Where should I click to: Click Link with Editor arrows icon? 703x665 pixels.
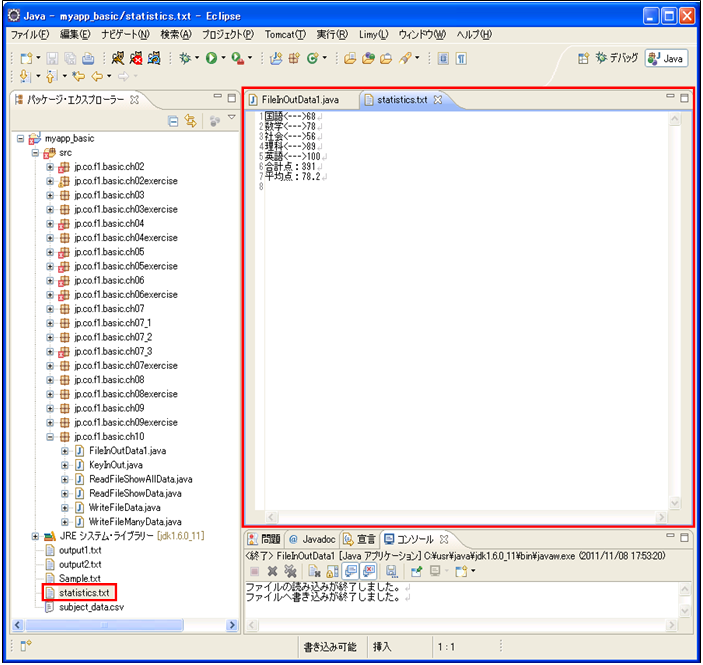(x=190, y=120)
